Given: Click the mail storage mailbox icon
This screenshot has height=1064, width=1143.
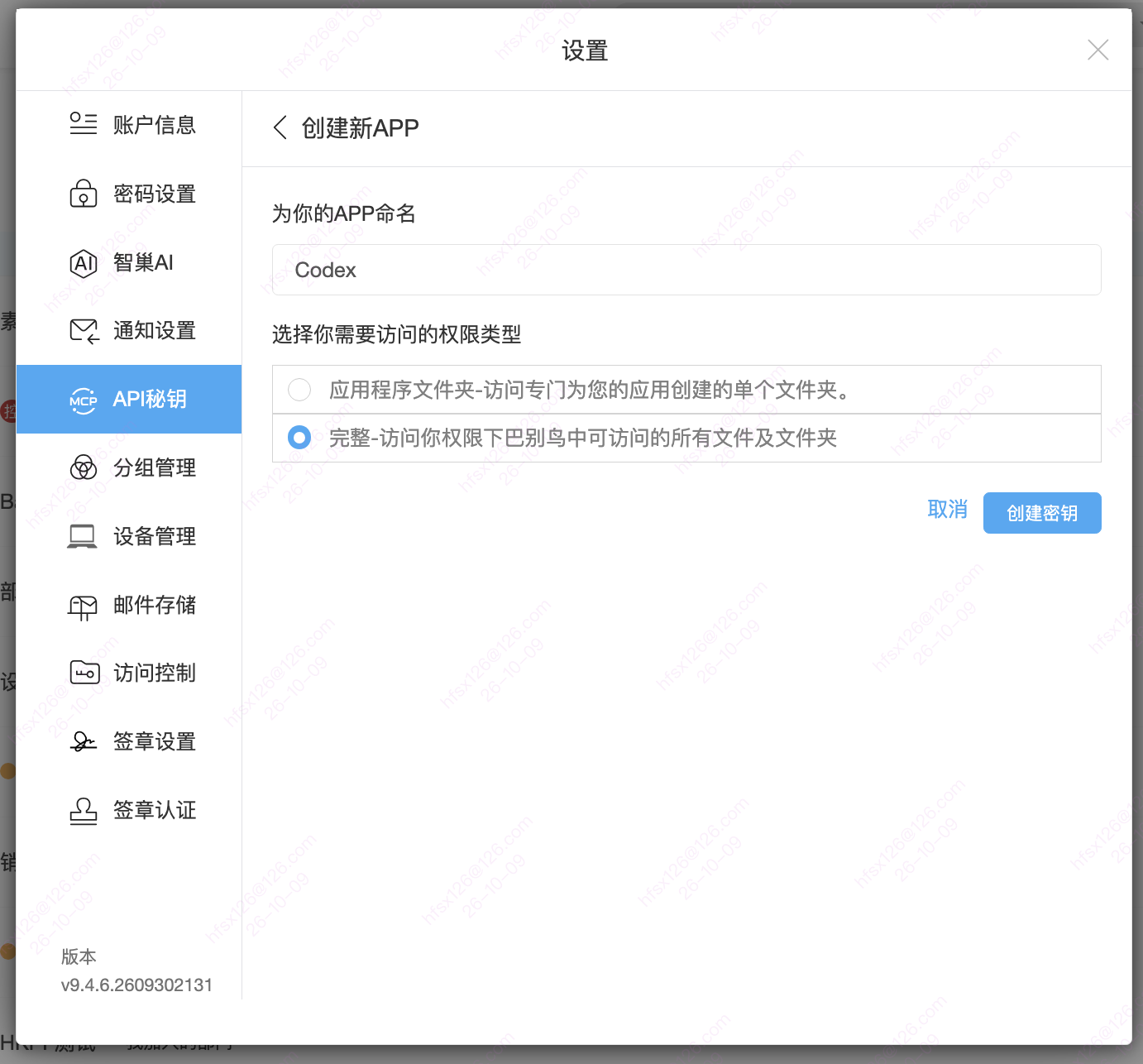Looking at the screenshot, I should point(83,606).
